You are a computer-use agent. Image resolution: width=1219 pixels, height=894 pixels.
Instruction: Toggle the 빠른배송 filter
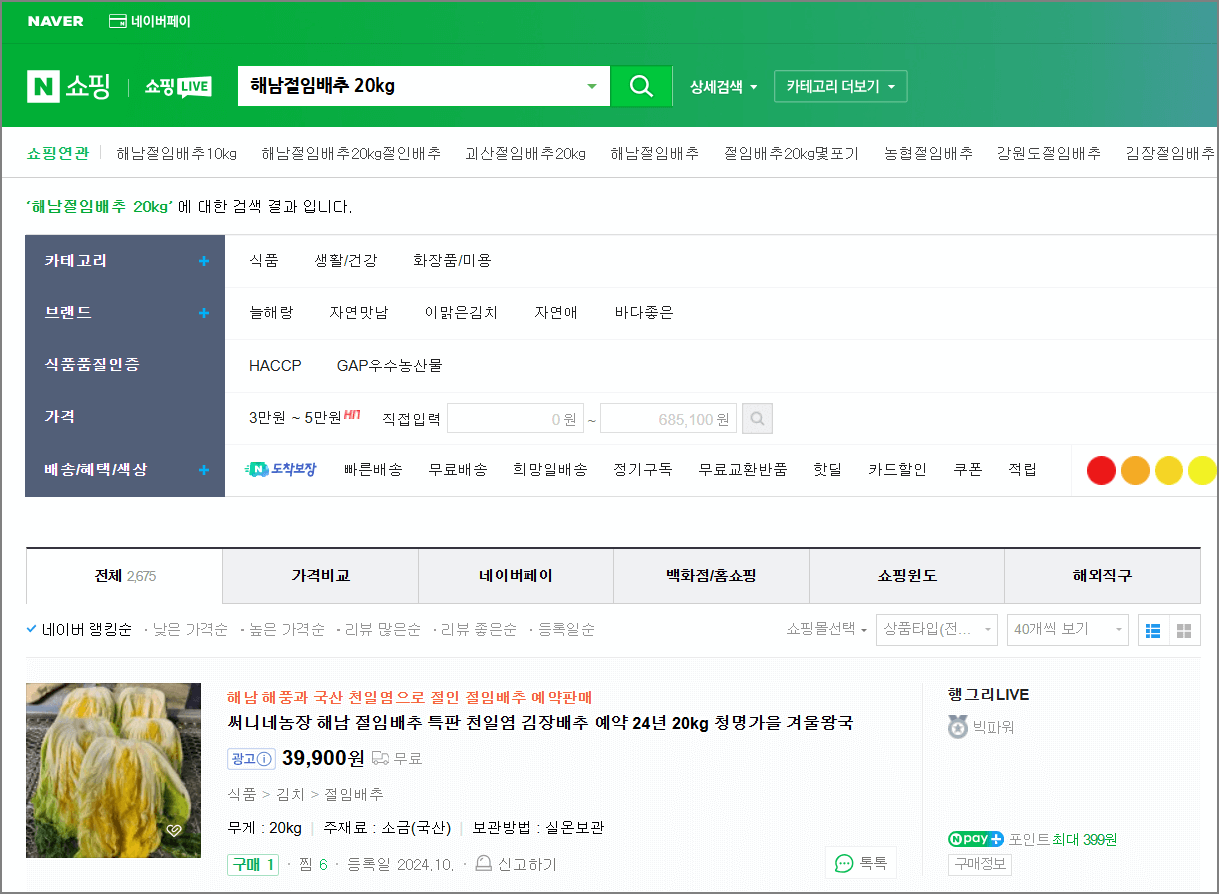click(373, 470)
